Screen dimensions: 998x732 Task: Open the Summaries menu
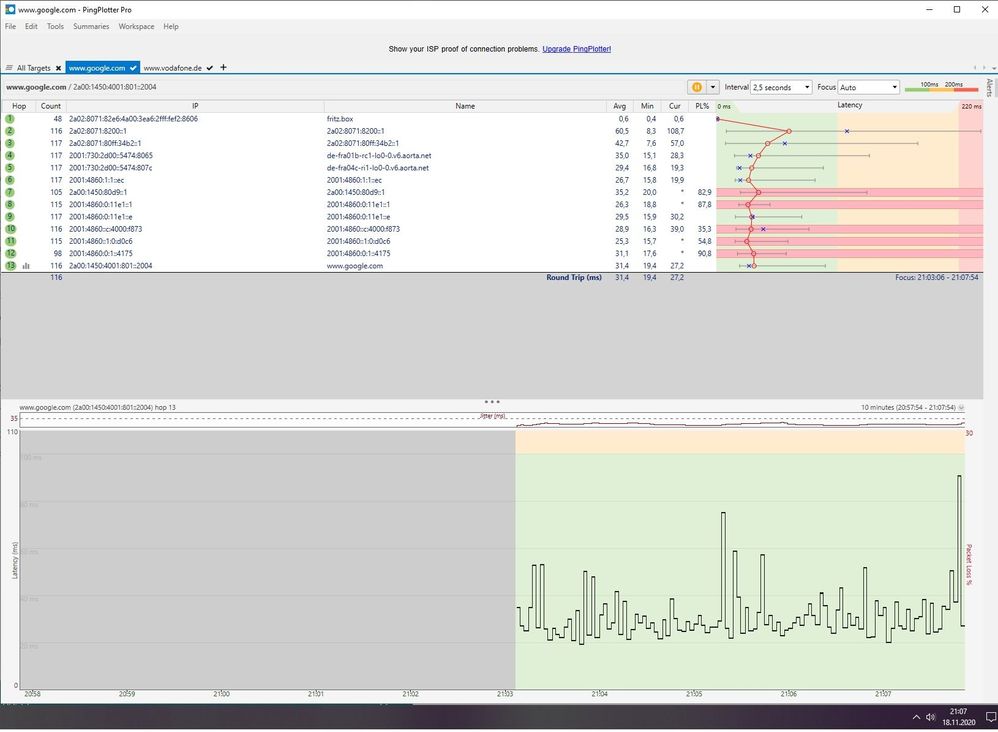pos(91,27)
